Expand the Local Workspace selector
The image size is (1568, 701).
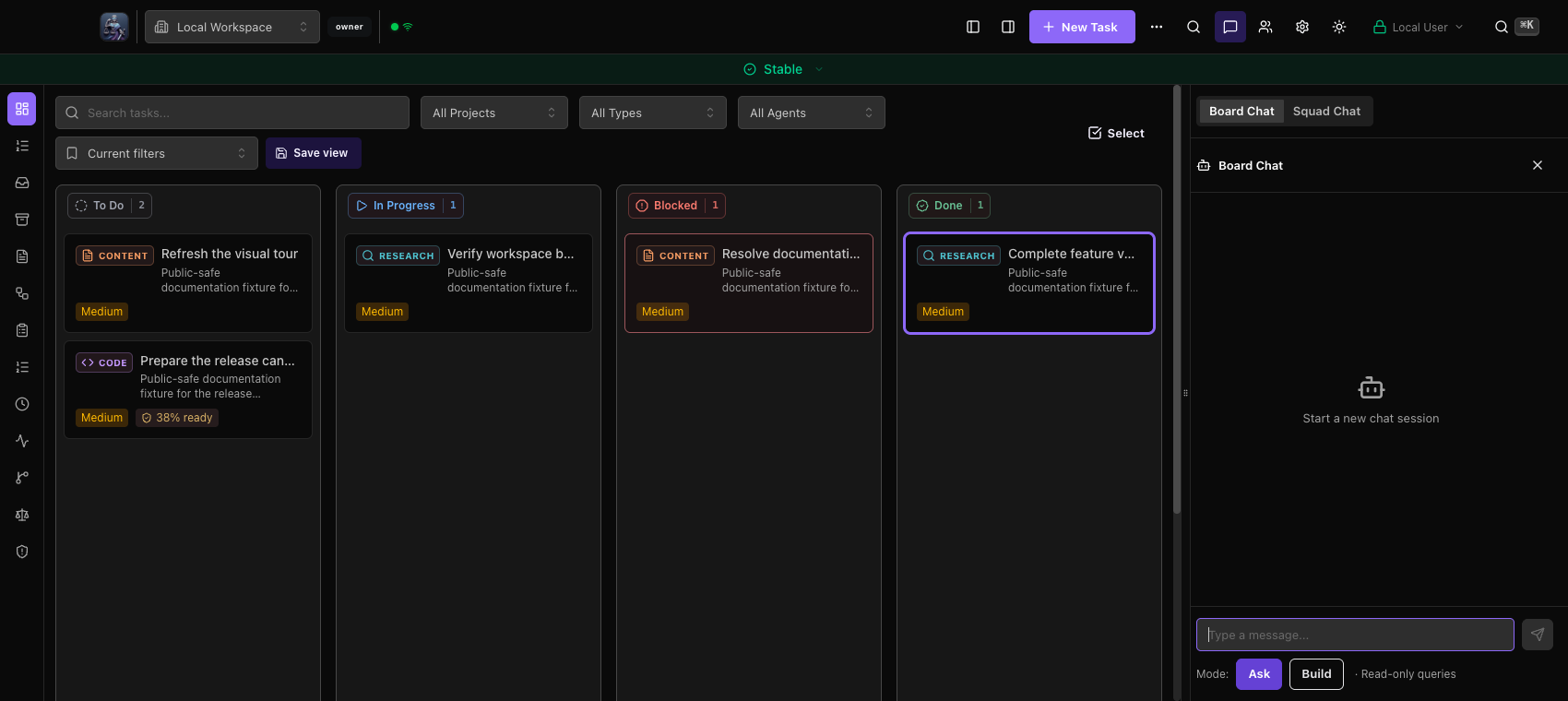point(232,27)
